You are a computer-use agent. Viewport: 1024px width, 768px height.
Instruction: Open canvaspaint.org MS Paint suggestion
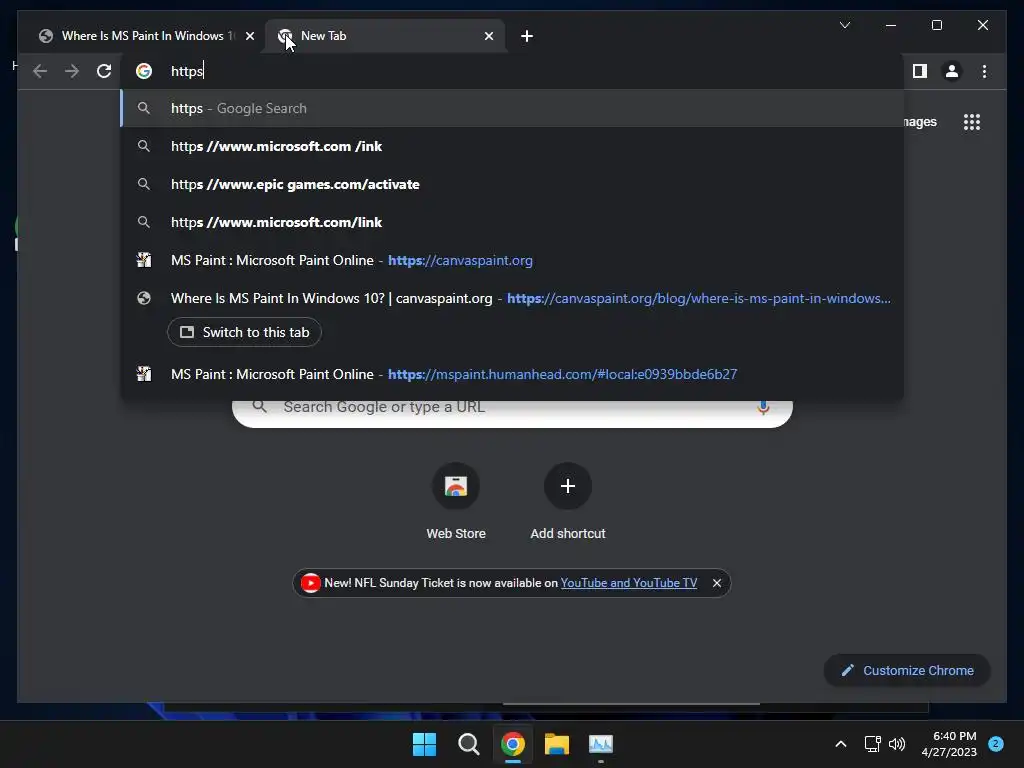(x=512, y=260)
